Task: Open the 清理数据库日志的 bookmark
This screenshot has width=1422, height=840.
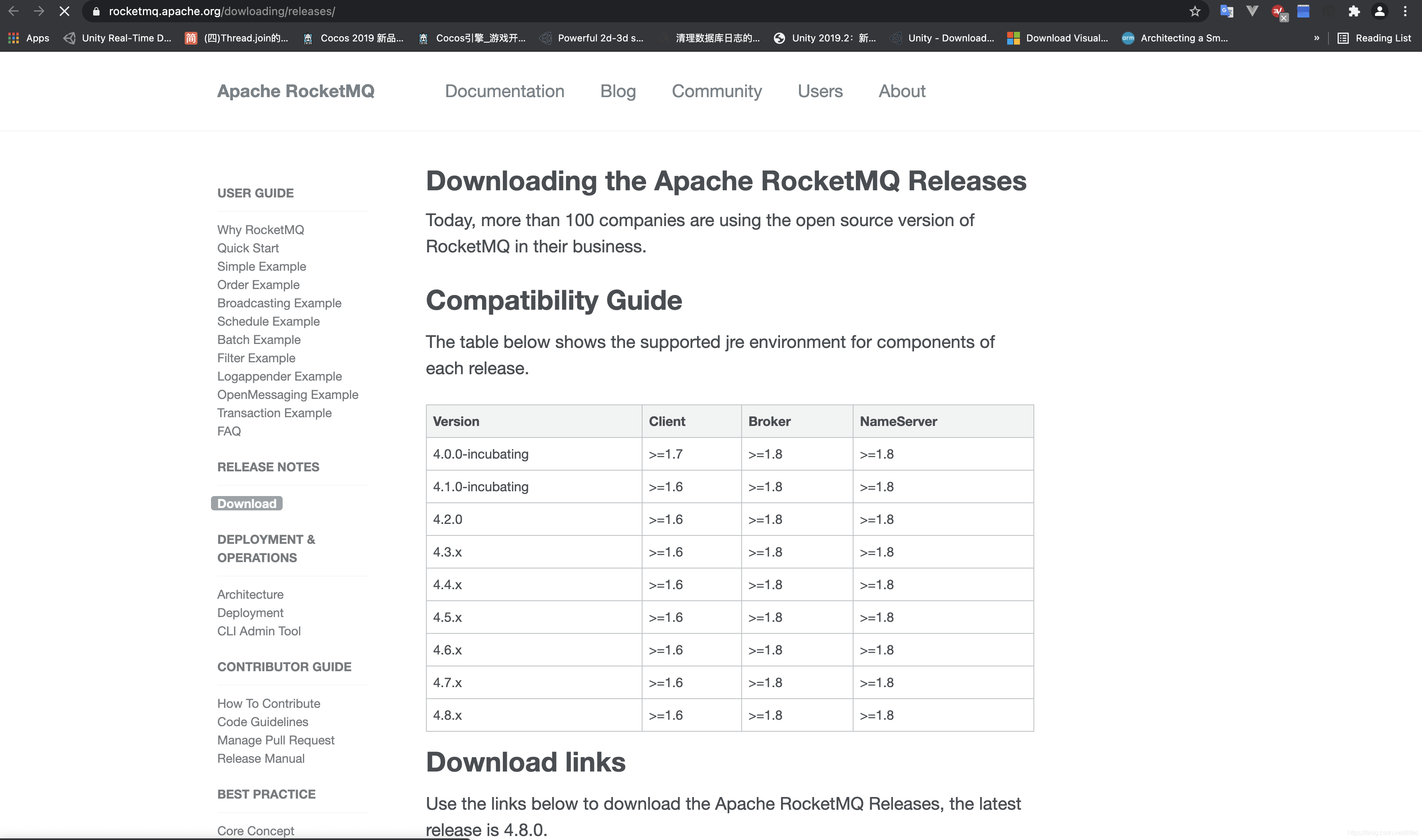Action: pyautogui.click(x=709, y=38)
